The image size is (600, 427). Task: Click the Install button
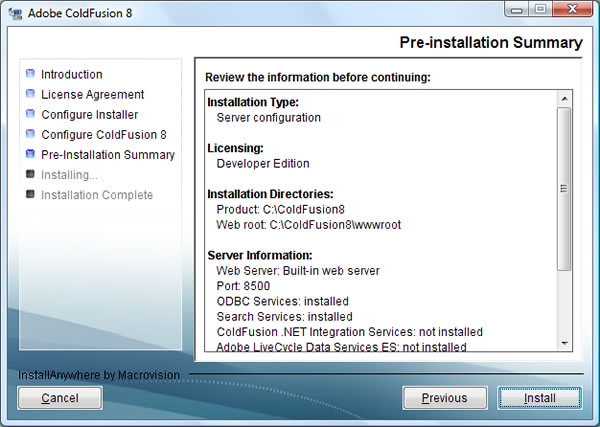540,398
